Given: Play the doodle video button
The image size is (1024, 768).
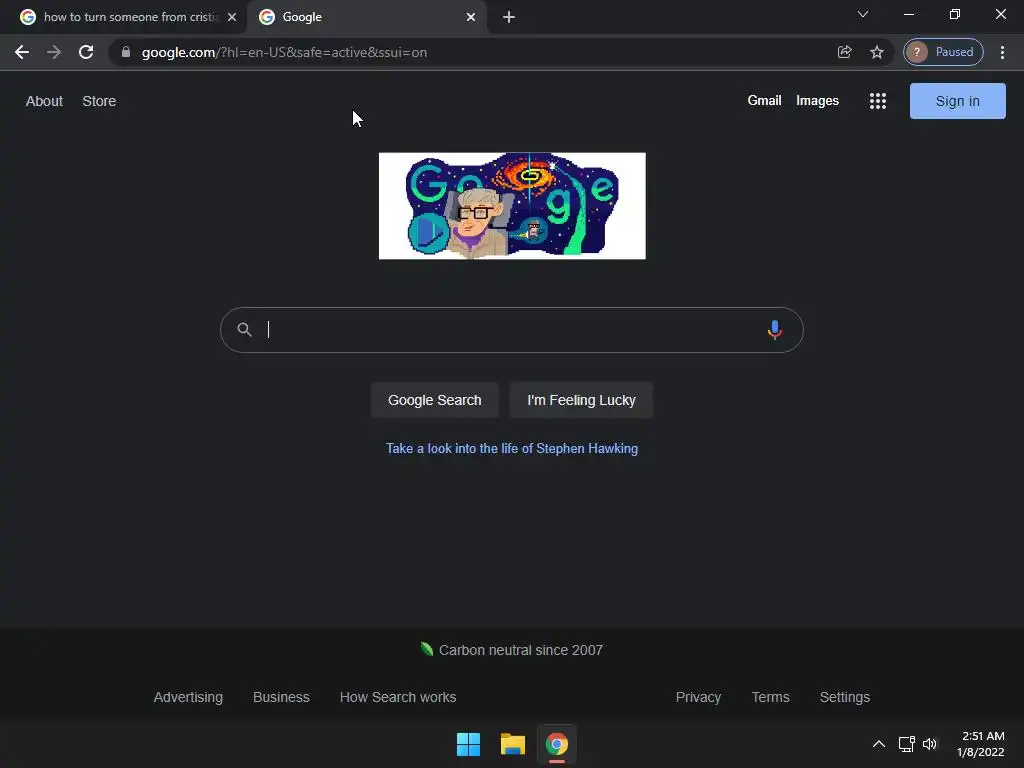Looking at the screenshot, I should [428, 233].
